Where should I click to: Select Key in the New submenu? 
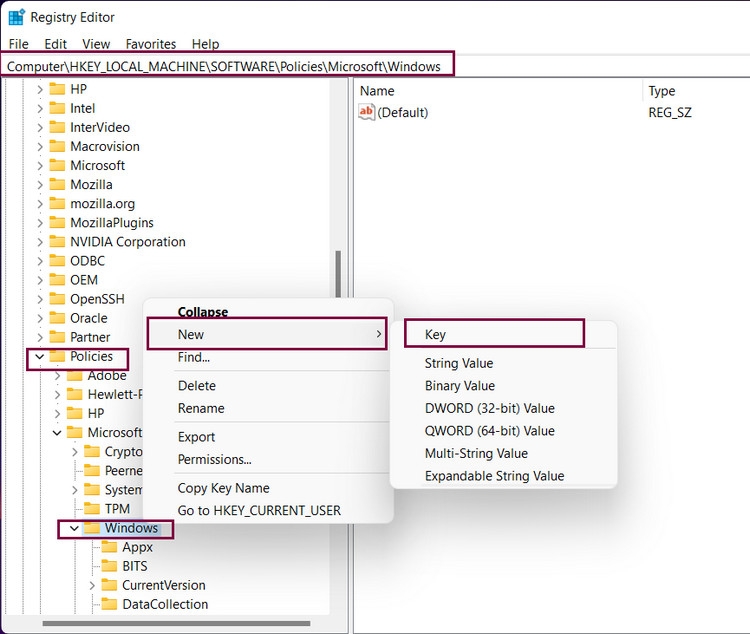[494, 334]
